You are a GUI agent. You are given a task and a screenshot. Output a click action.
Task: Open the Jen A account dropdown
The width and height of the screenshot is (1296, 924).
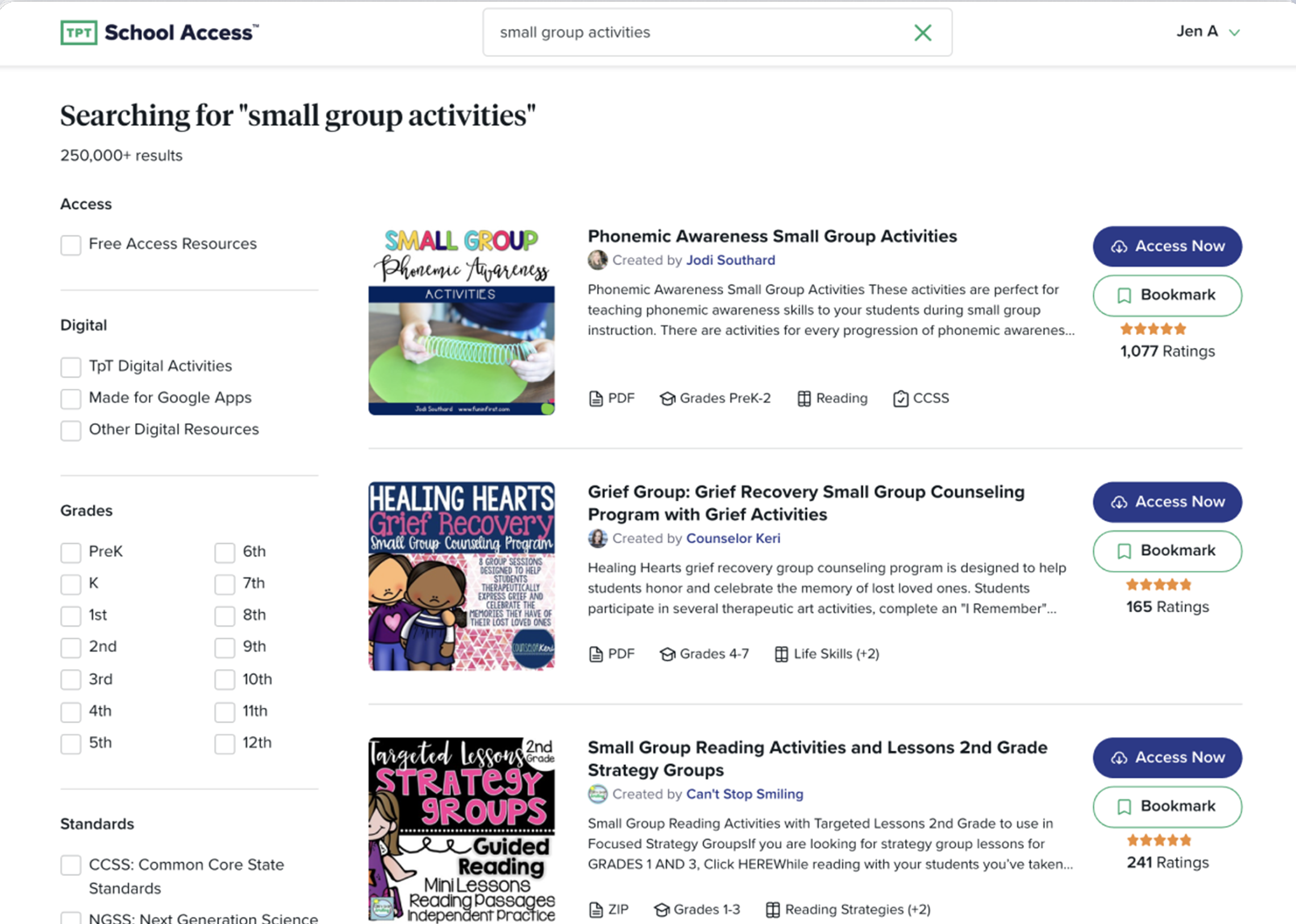(1208, 32)
